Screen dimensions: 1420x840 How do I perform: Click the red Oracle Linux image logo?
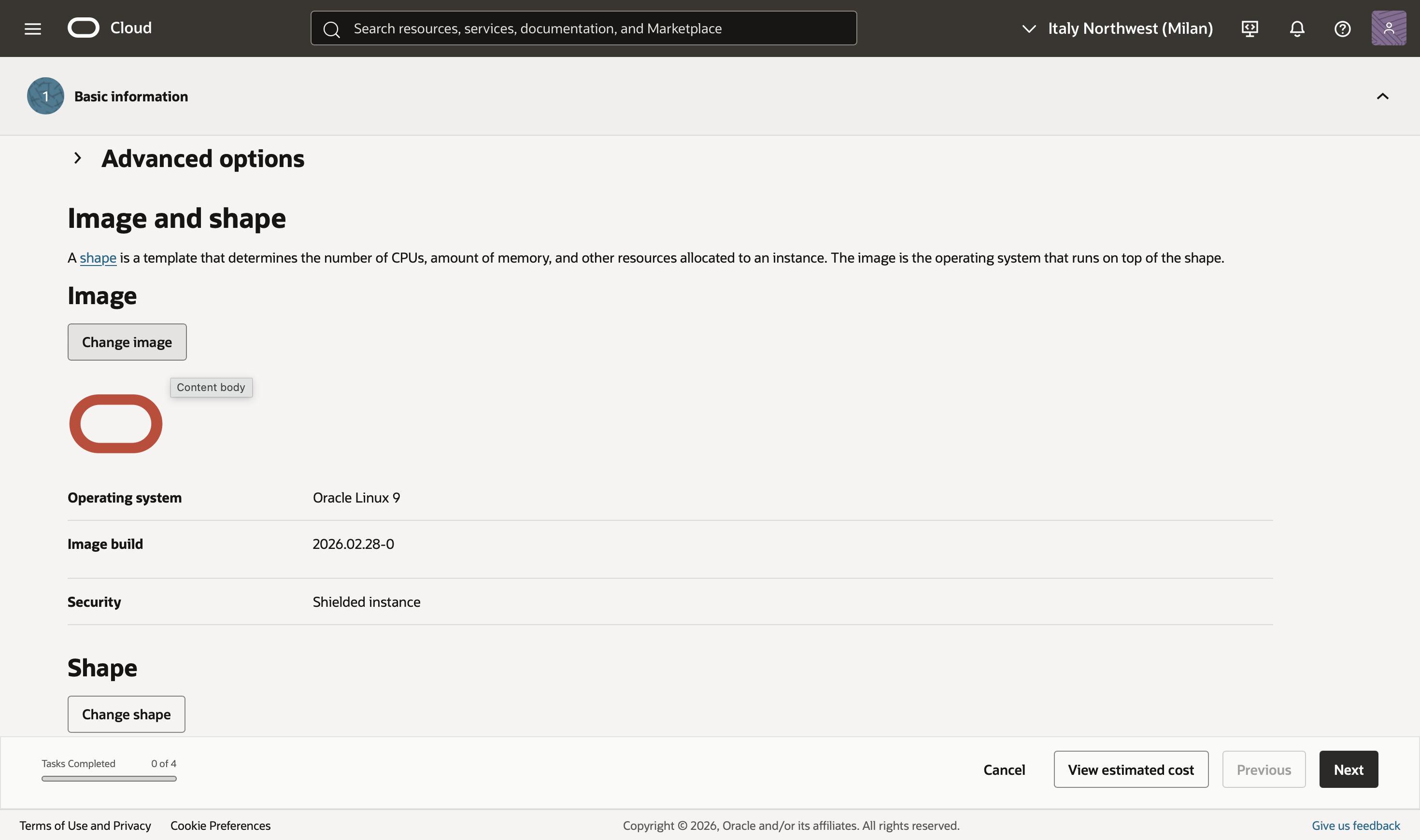pos(115,424)
